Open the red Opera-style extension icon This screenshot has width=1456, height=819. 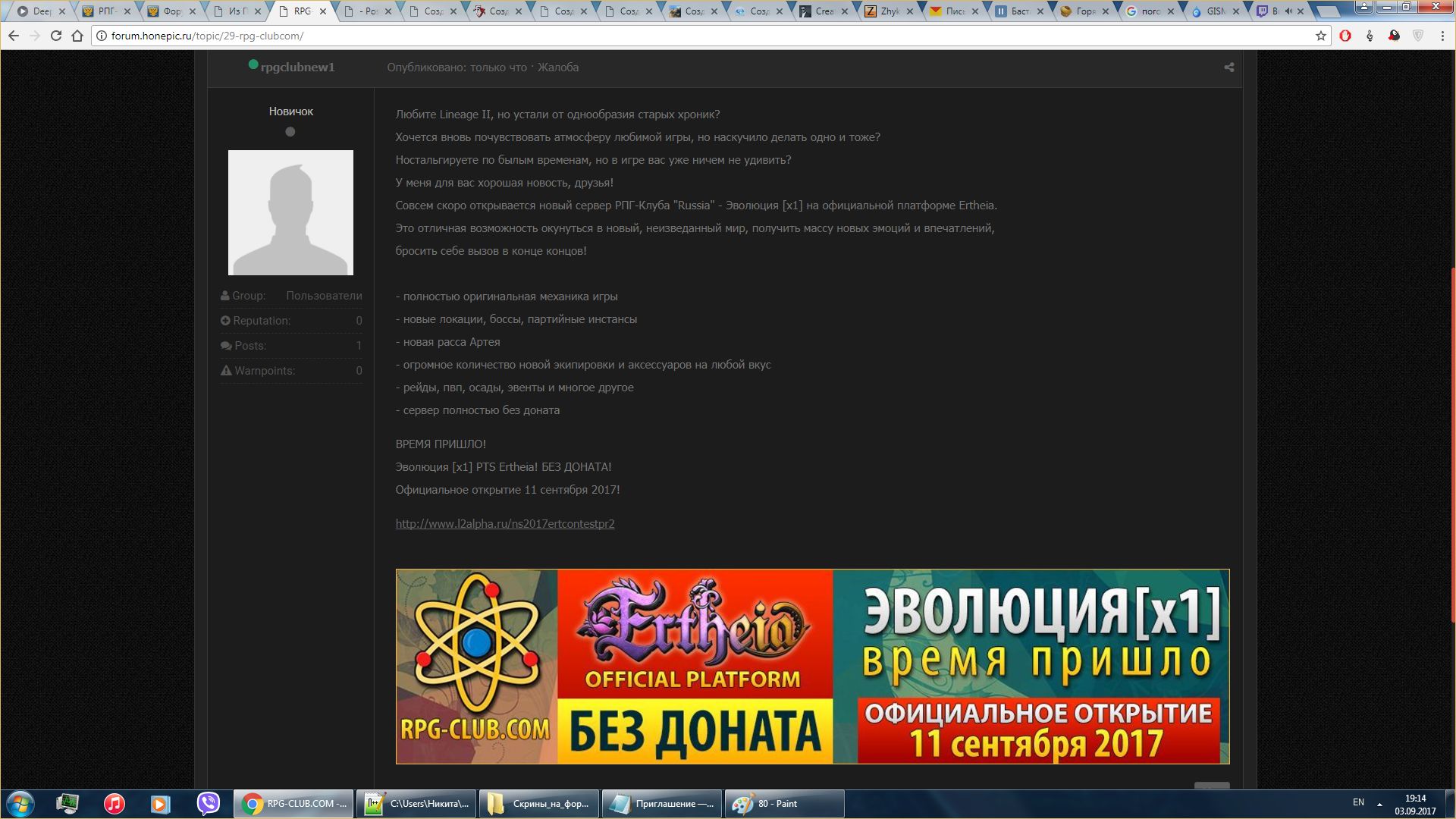pos(1345,36)
